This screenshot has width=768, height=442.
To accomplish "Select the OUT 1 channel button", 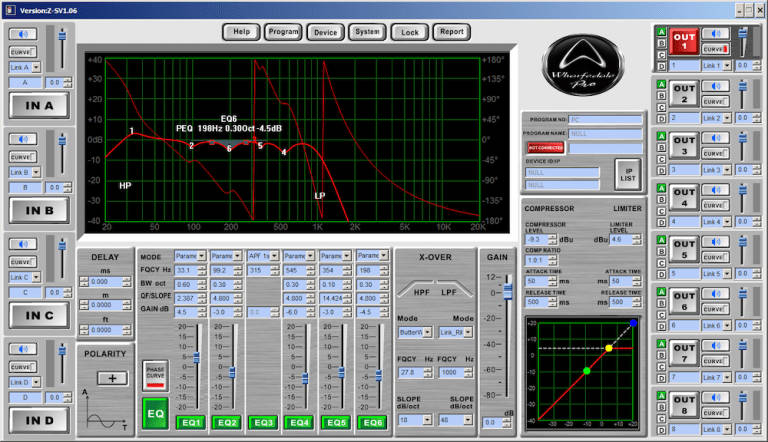I will pyautogui.click(x=682, y=43).
